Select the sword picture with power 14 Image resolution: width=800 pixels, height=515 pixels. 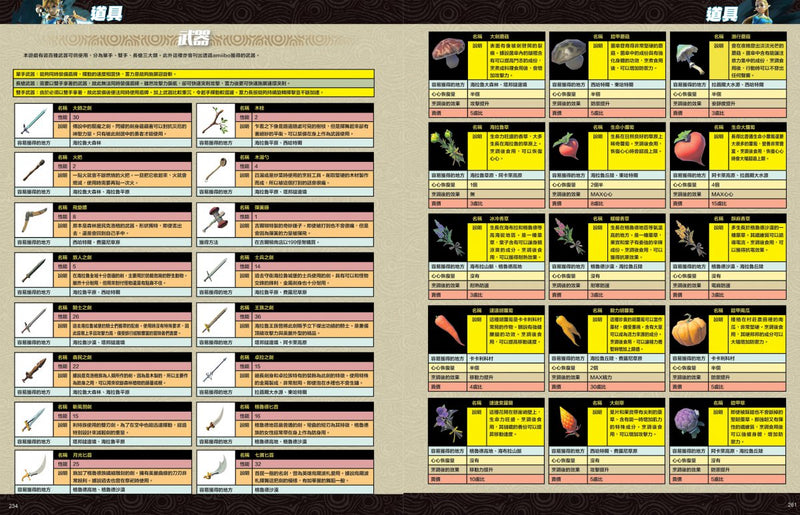(216, 271)
